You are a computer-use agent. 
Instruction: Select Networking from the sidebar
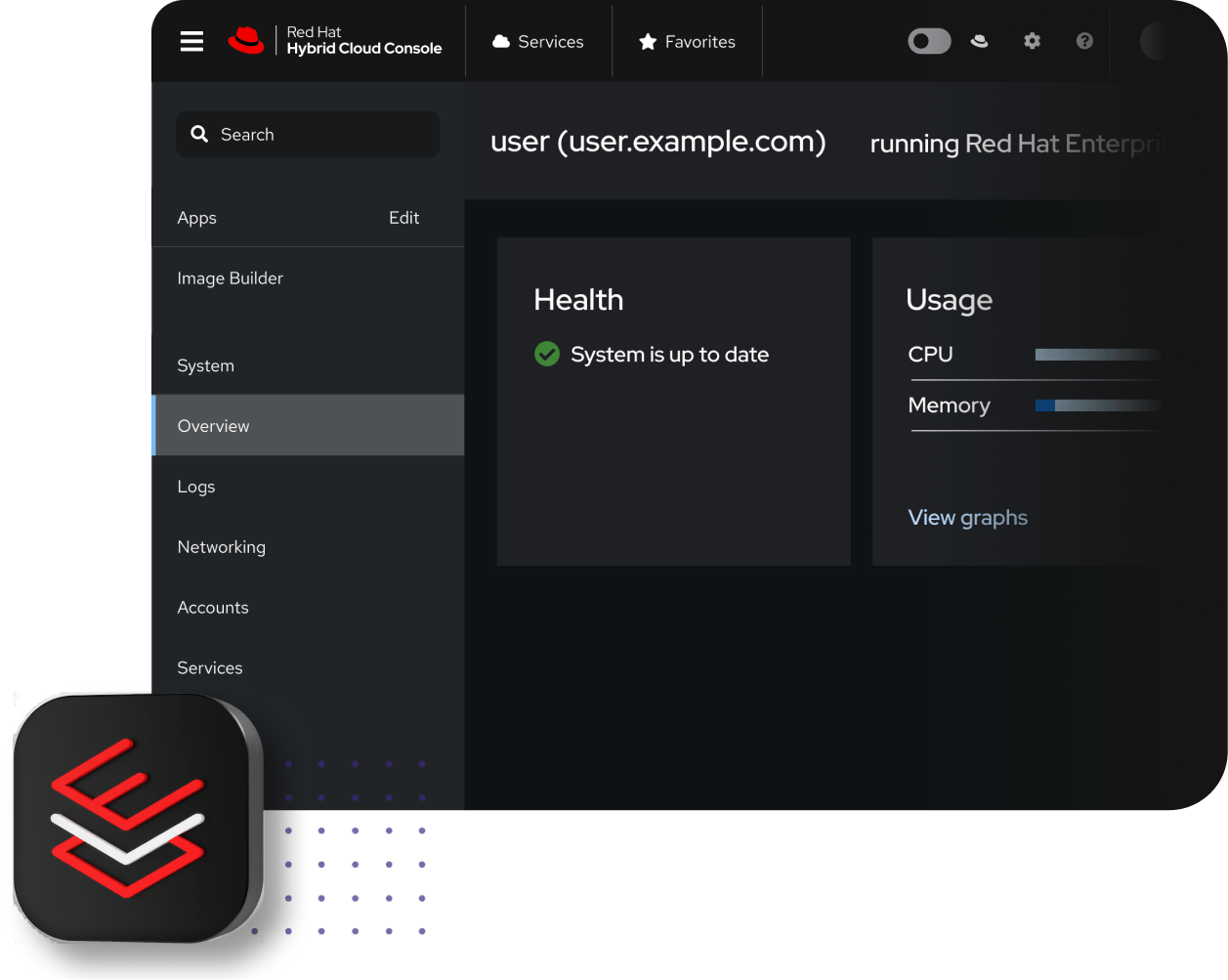pos(221,546)
